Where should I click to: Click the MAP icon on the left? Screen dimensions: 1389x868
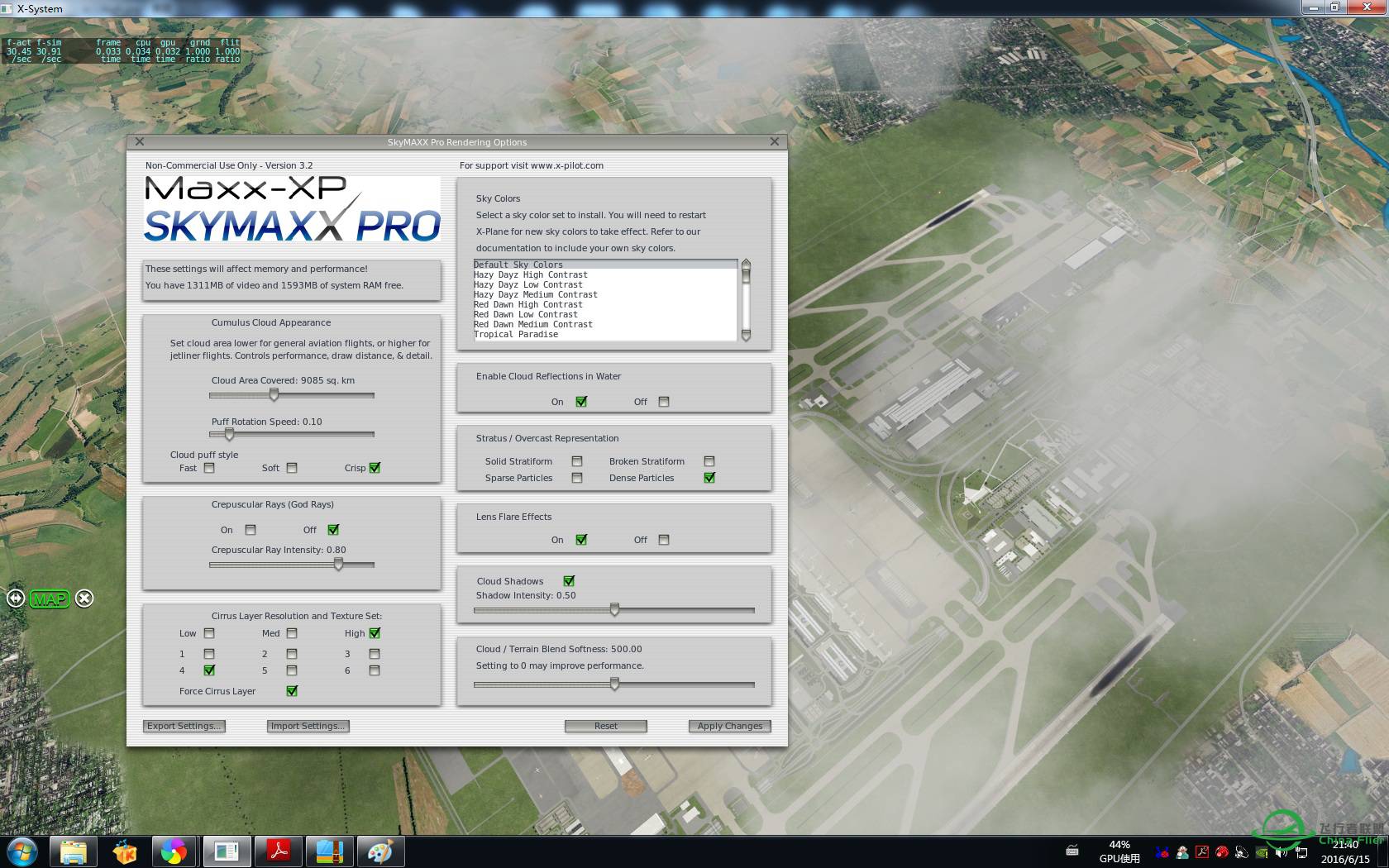coord(49,599)
